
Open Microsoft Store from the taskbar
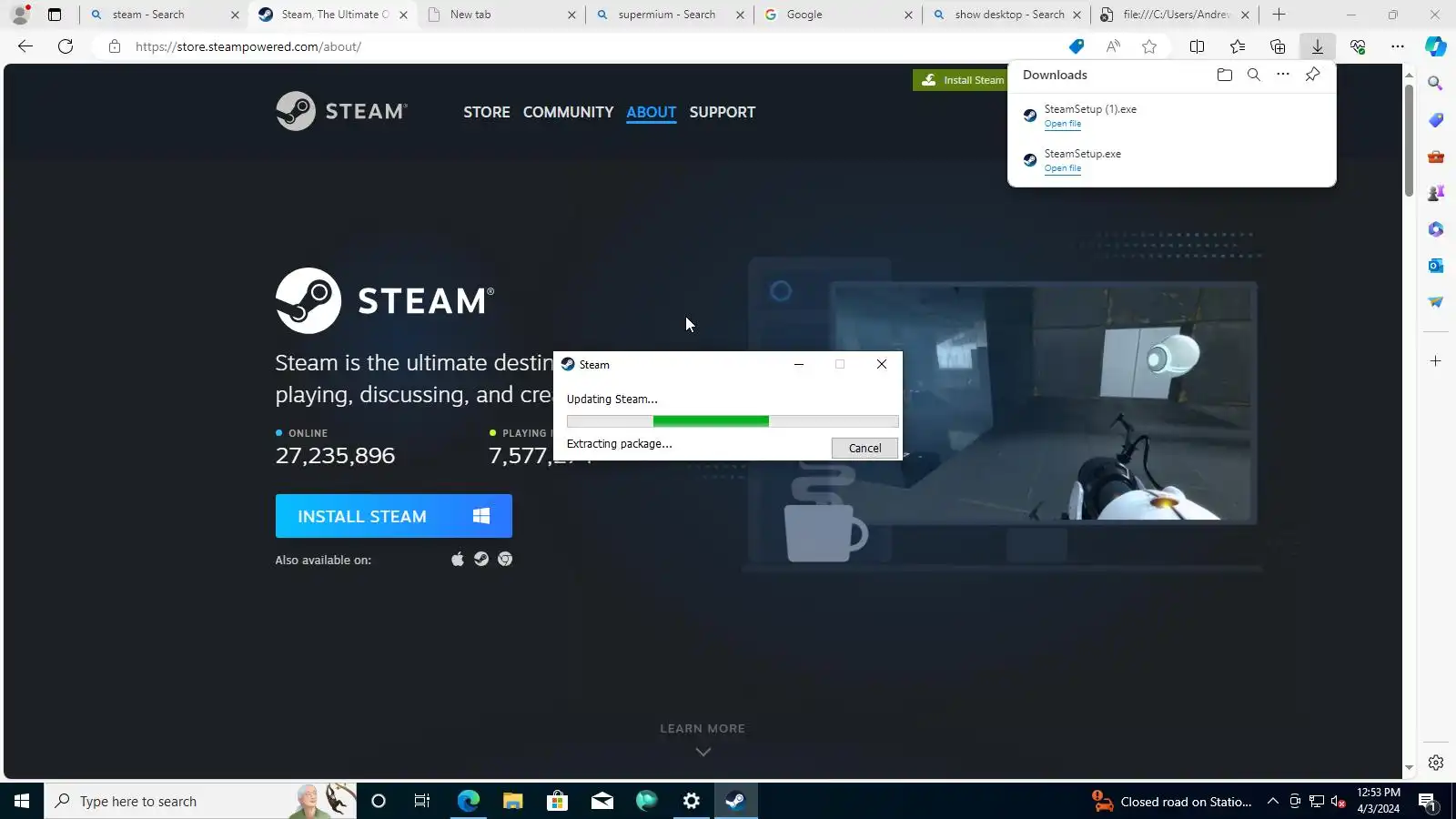click(x=557, y=801)
